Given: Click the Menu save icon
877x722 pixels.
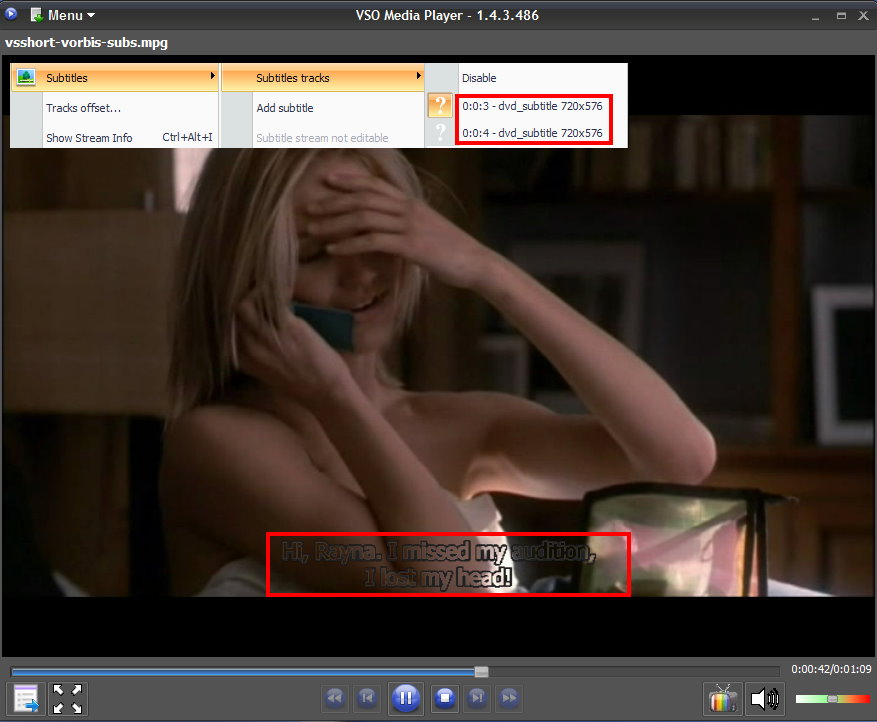Looking at the screenshot, I should coord(37,15).
